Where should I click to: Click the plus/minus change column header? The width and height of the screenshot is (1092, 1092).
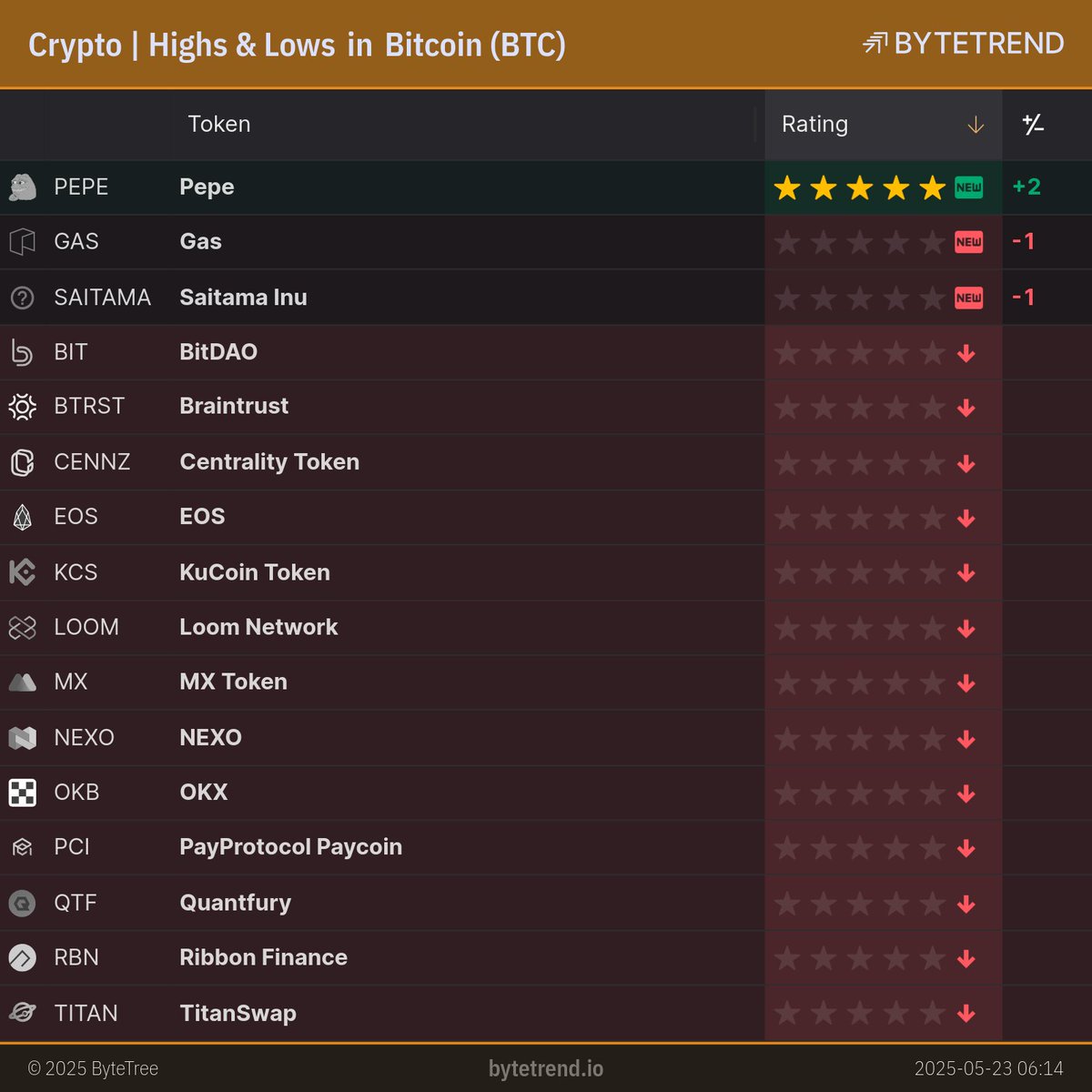click(1033, 124)
